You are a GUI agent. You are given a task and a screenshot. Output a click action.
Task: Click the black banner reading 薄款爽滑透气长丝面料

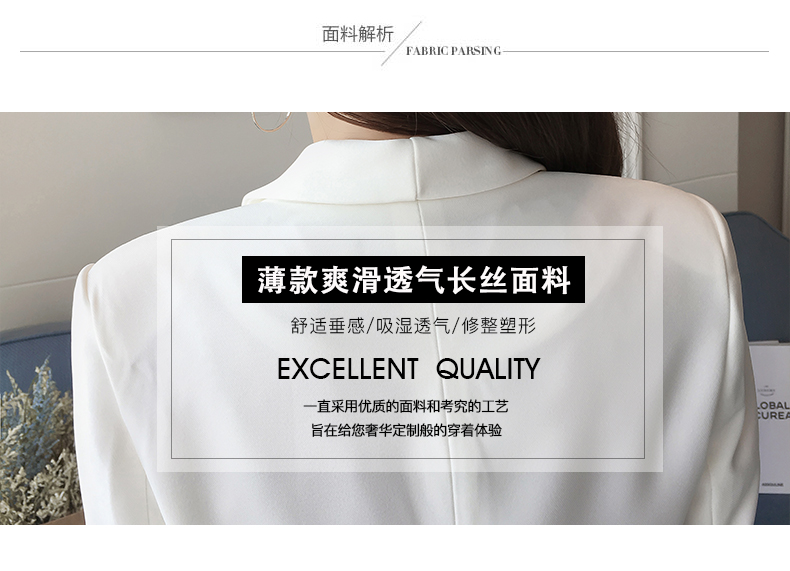(413, 280)
